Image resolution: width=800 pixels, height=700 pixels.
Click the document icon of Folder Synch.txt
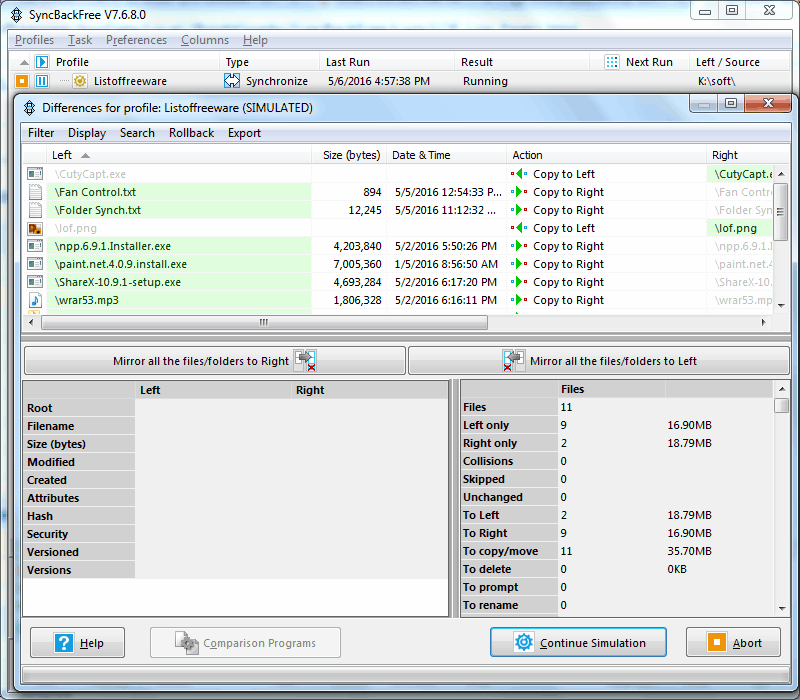click(35, 210)
